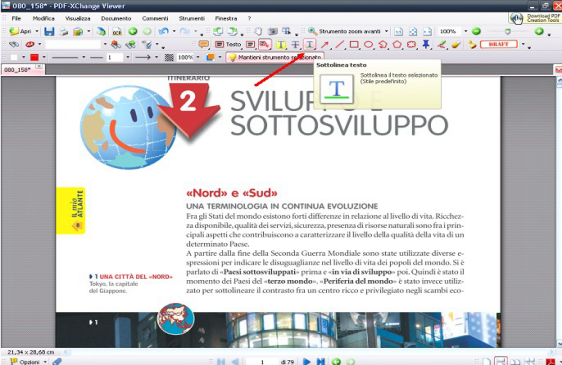This screenshot has width=562, height=365.
Task: Click the OCR page icon
Action: pyautogui.click(x=117, y=32)
